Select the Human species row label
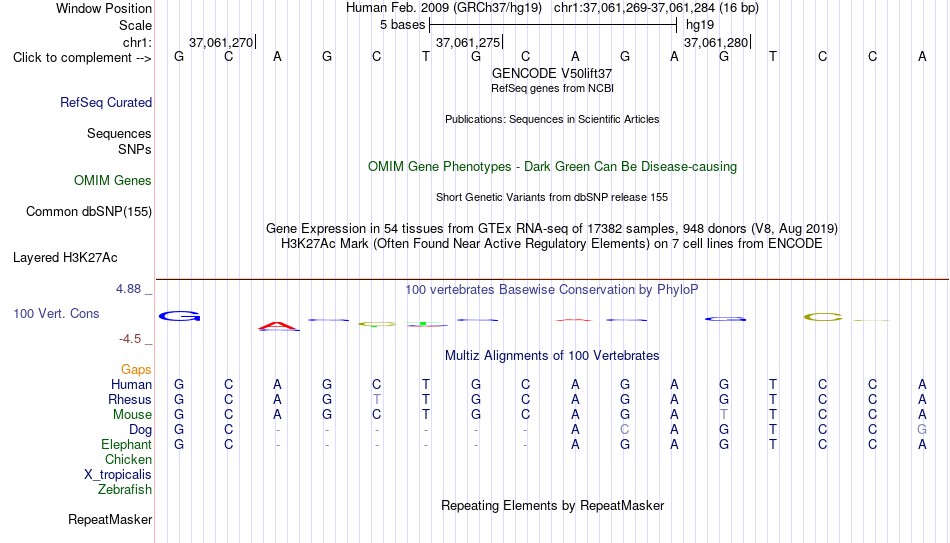Image resolution: width=950 pixels, height=543 pixels. click(131, 384)
